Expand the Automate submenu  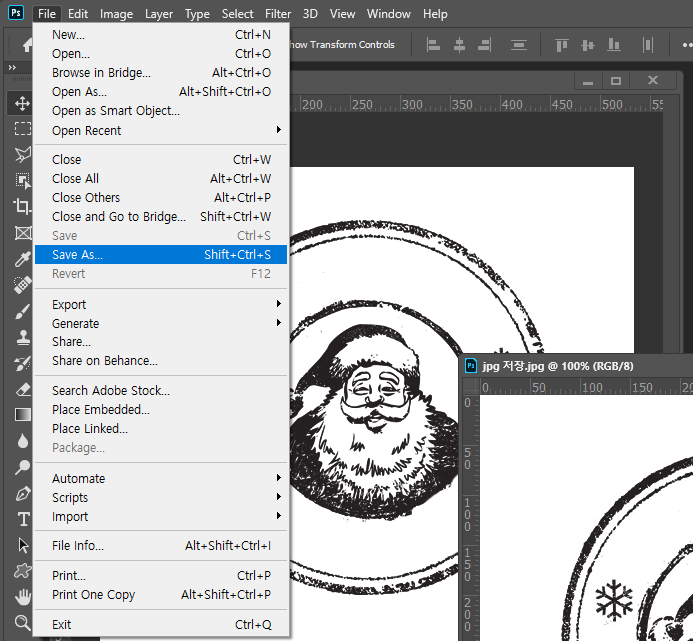tap(161, 478)
